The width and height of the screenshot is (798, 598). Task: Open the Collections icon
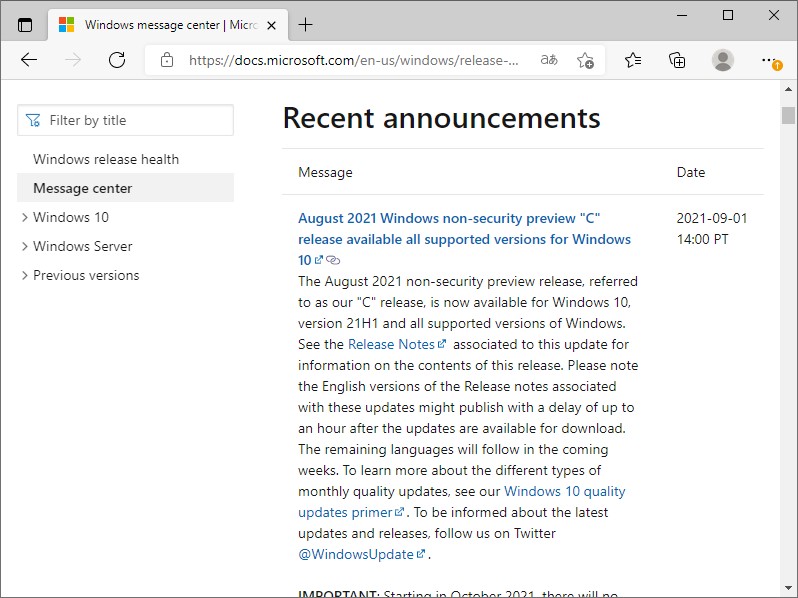coord(677,60)
